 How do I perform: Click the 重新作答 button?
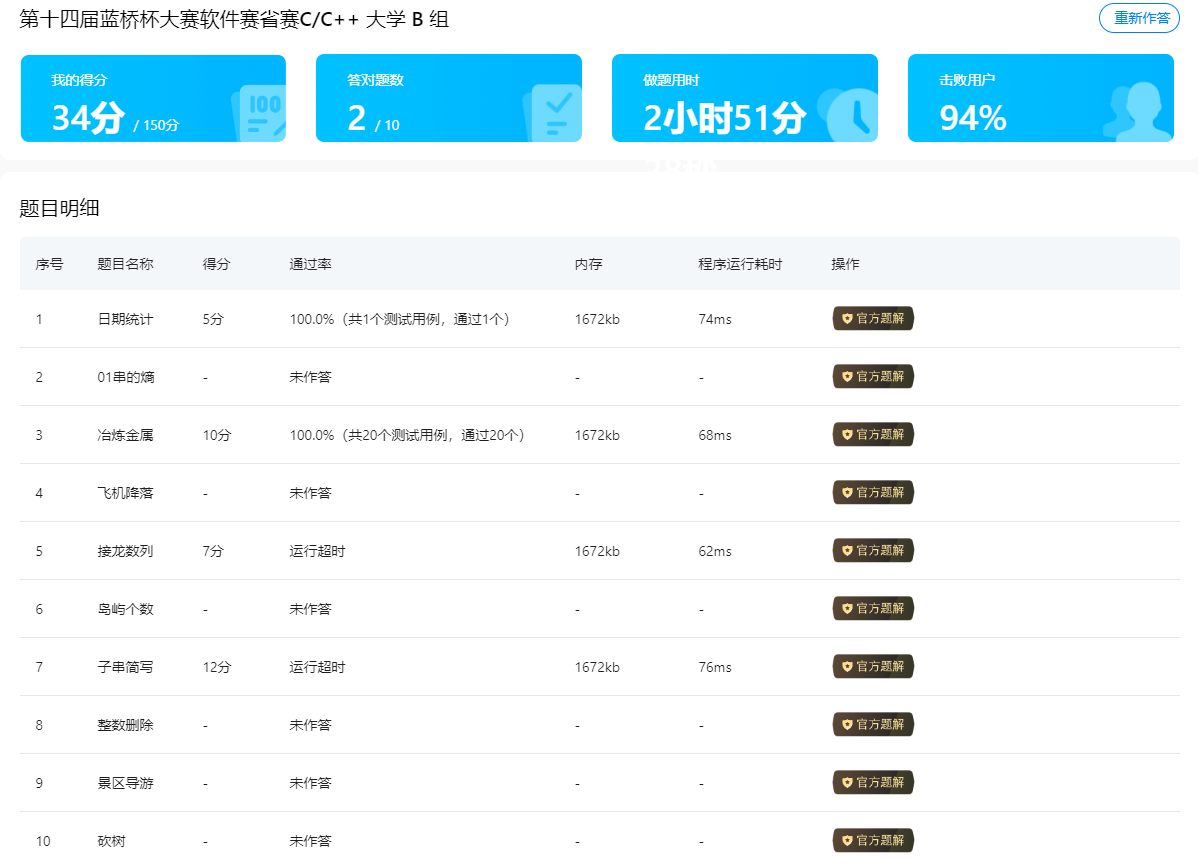[x=1139, y=18]
